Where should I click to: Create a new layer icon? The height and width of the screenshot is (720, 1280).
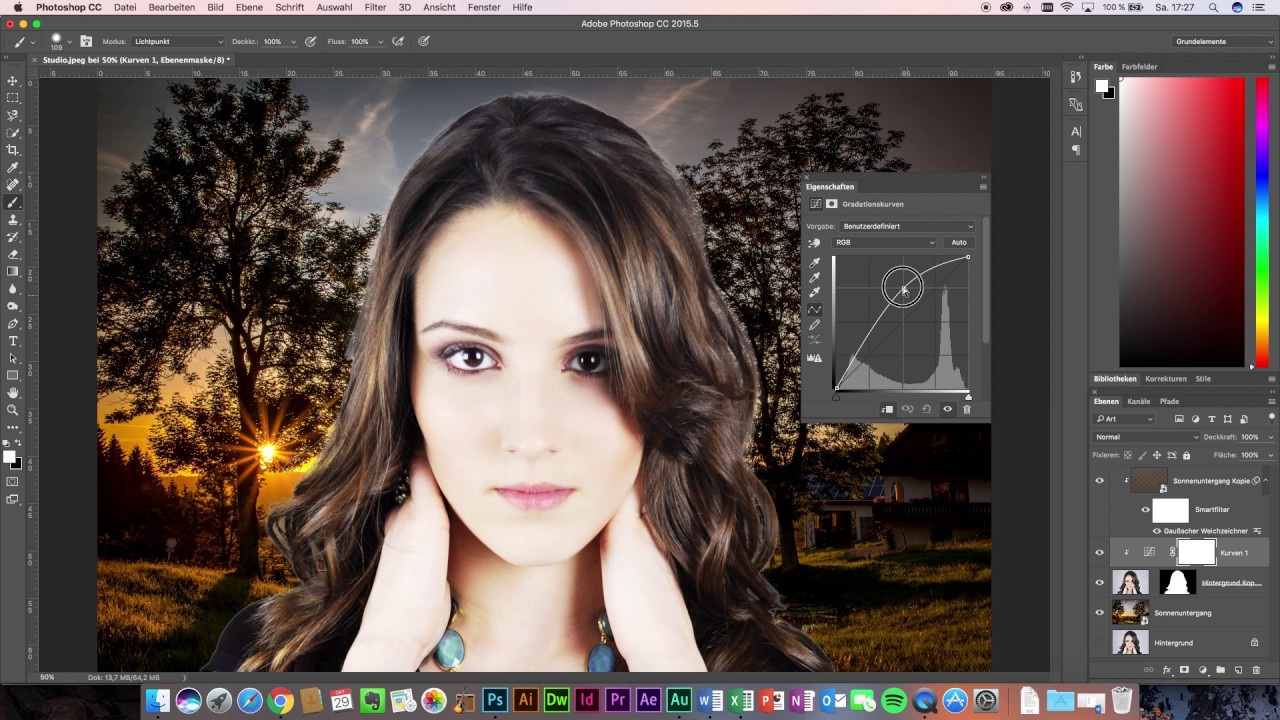tap(1238, 670)
